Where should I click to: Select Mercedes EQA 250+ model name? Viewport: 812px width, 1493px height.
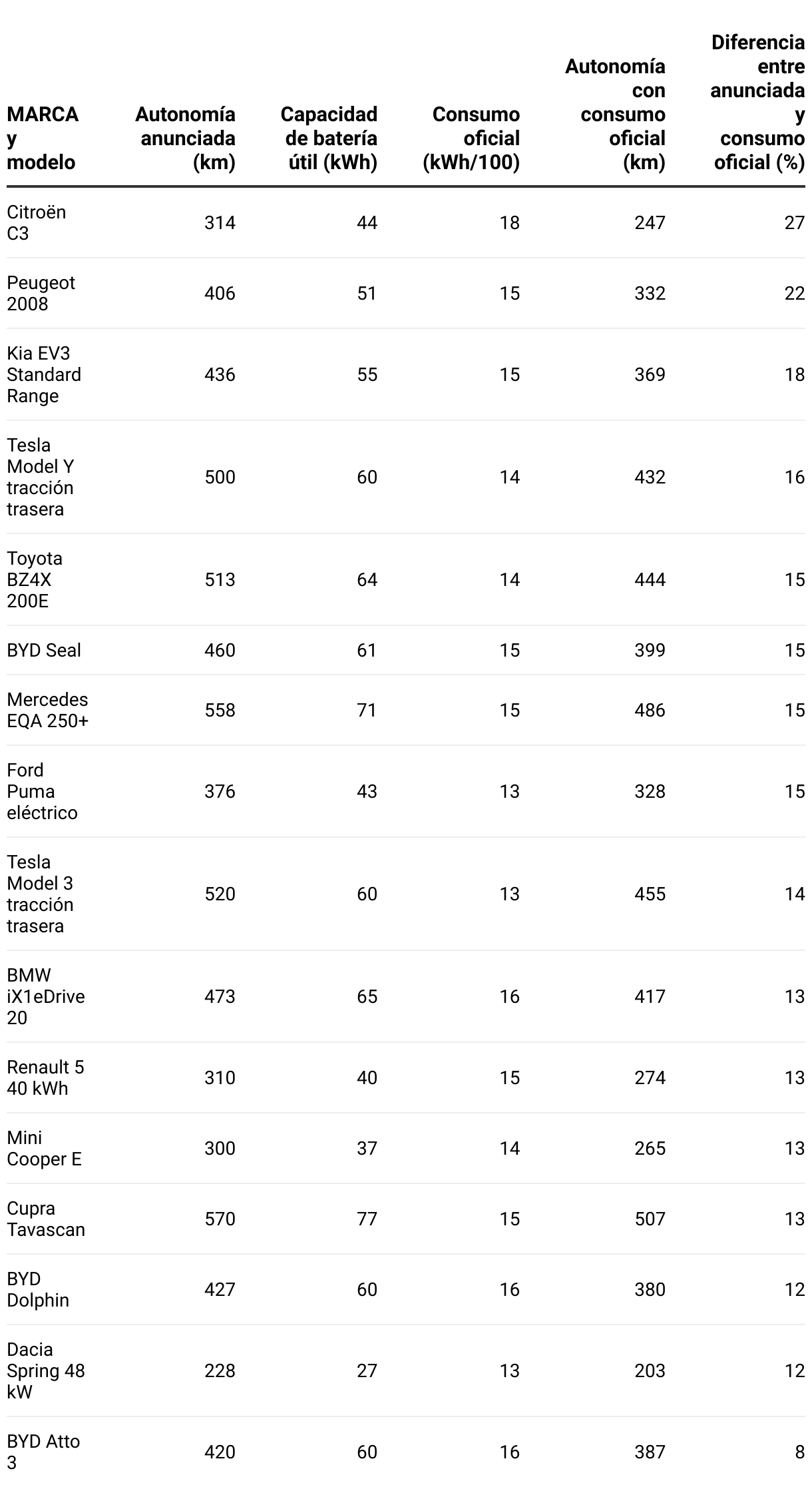47,710
